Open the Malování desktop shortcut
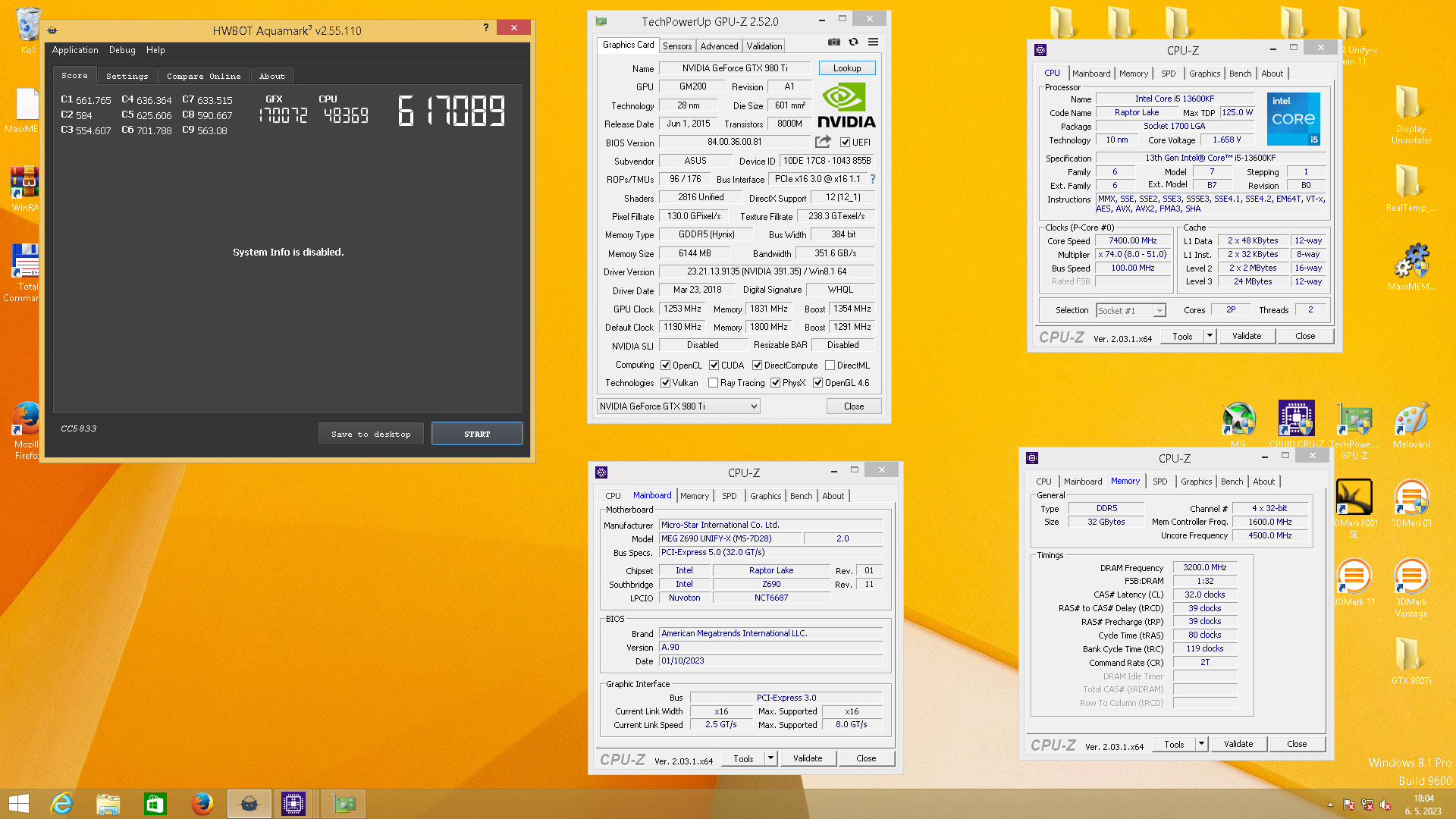Screen dimensions: 1456x819 (1411, 423)
